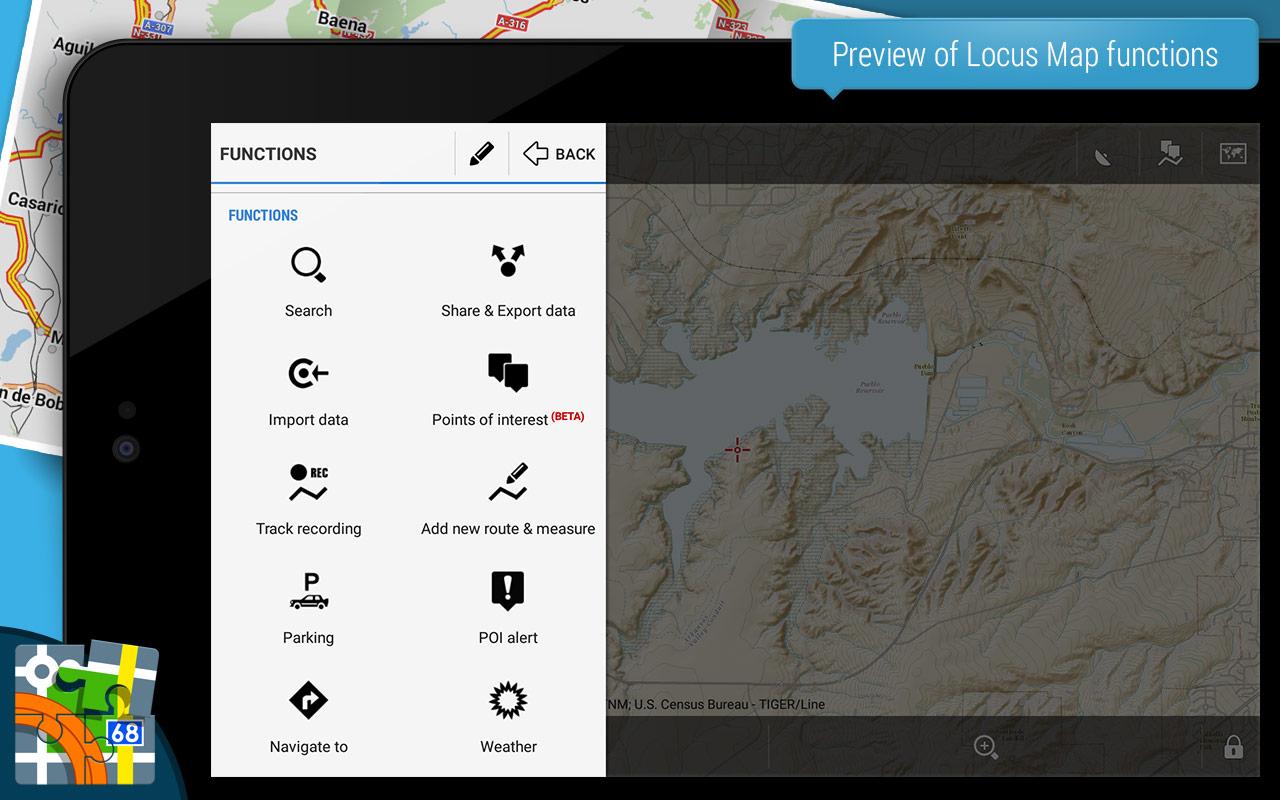Toggle the zoom lock padlock
Viewport: 1280px width, 800px height.
point(1233,747)
